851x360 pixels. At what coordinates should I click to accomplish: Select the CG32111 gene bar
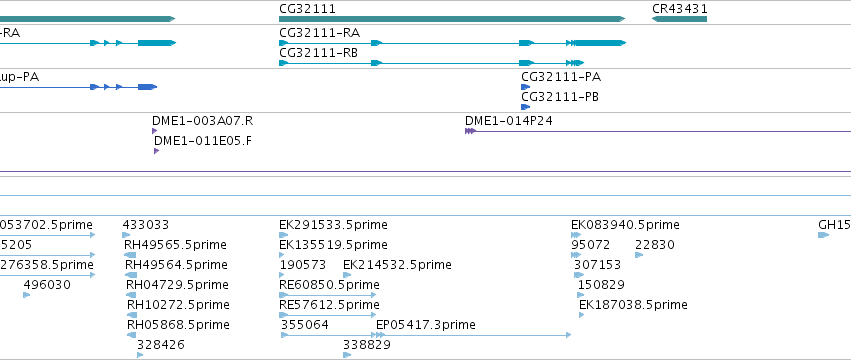[x=452, y=19]
